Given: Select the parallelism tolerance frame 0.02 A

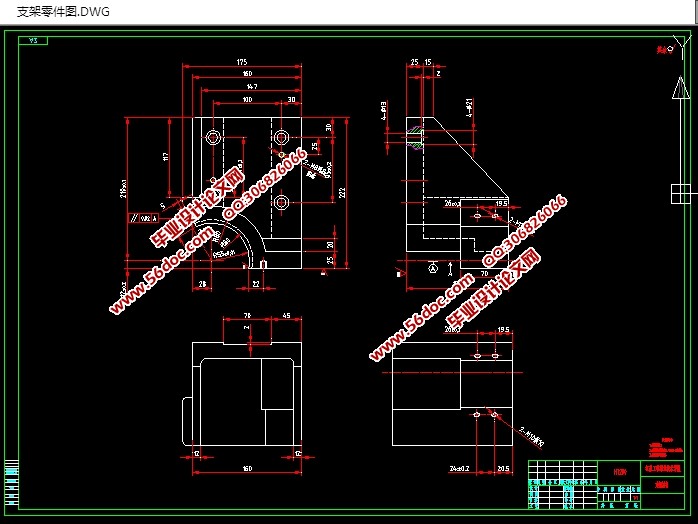Looking at the screenshot, I should coord(143,218).
